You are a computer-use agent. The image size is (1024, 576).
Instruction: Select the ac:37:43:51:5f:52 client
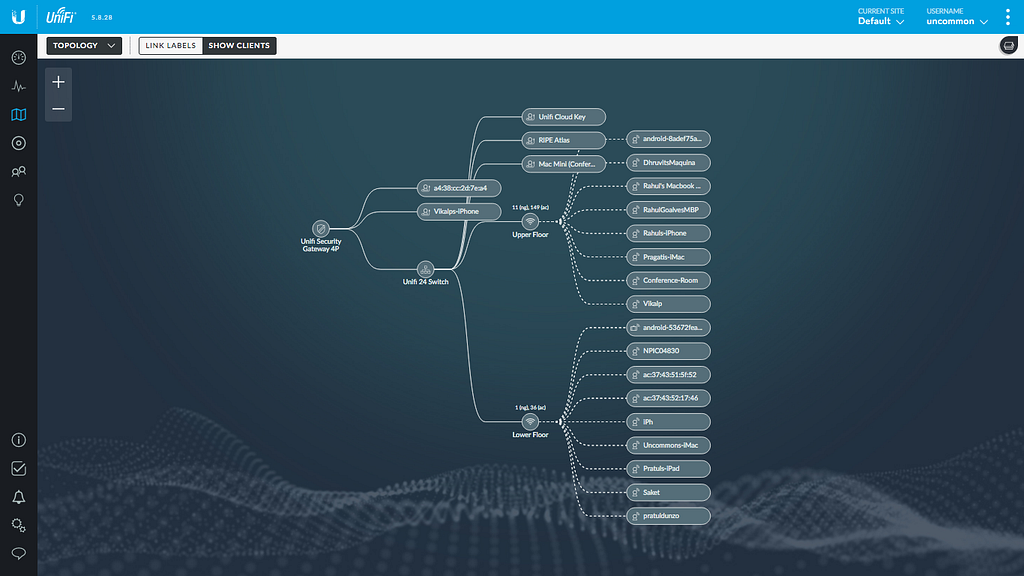tap(668, 375)
